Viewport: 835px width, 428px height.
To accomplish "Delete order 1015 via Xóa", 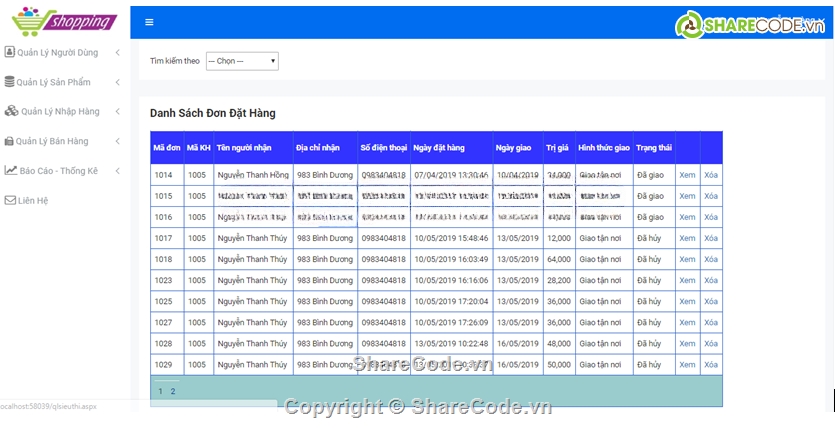I will (711, 196).
